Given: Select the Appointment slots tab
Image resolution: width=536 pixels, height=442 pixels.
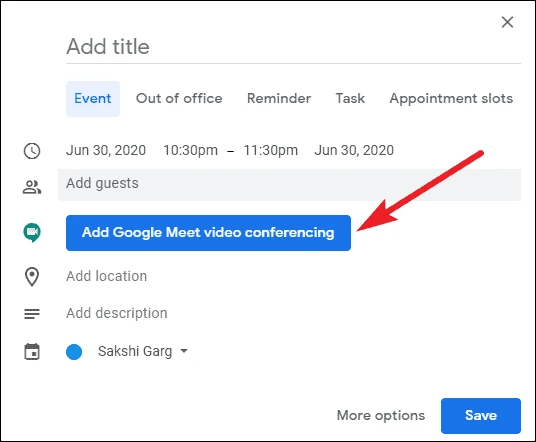Looking at the screenshot, I should click(451, 98).
